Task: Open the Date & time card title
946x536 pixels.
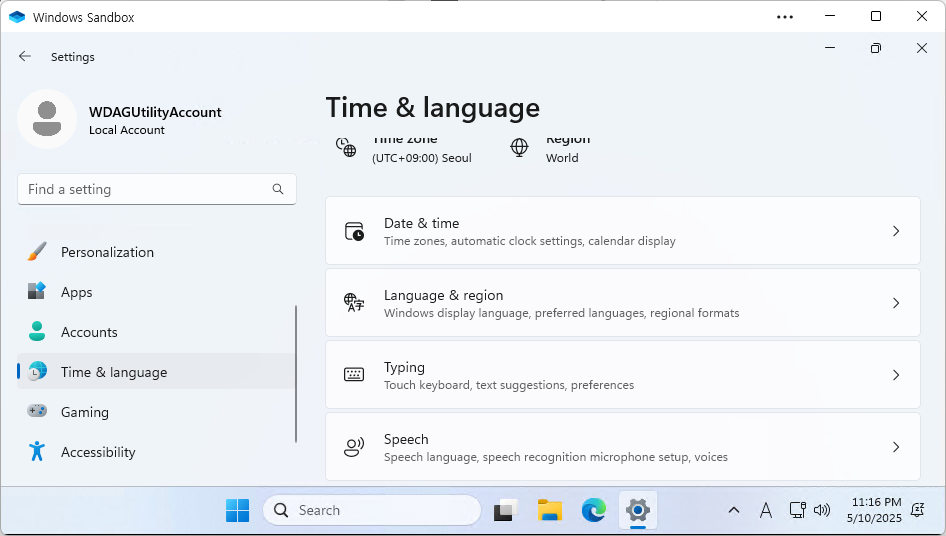Action: [421, 223]
